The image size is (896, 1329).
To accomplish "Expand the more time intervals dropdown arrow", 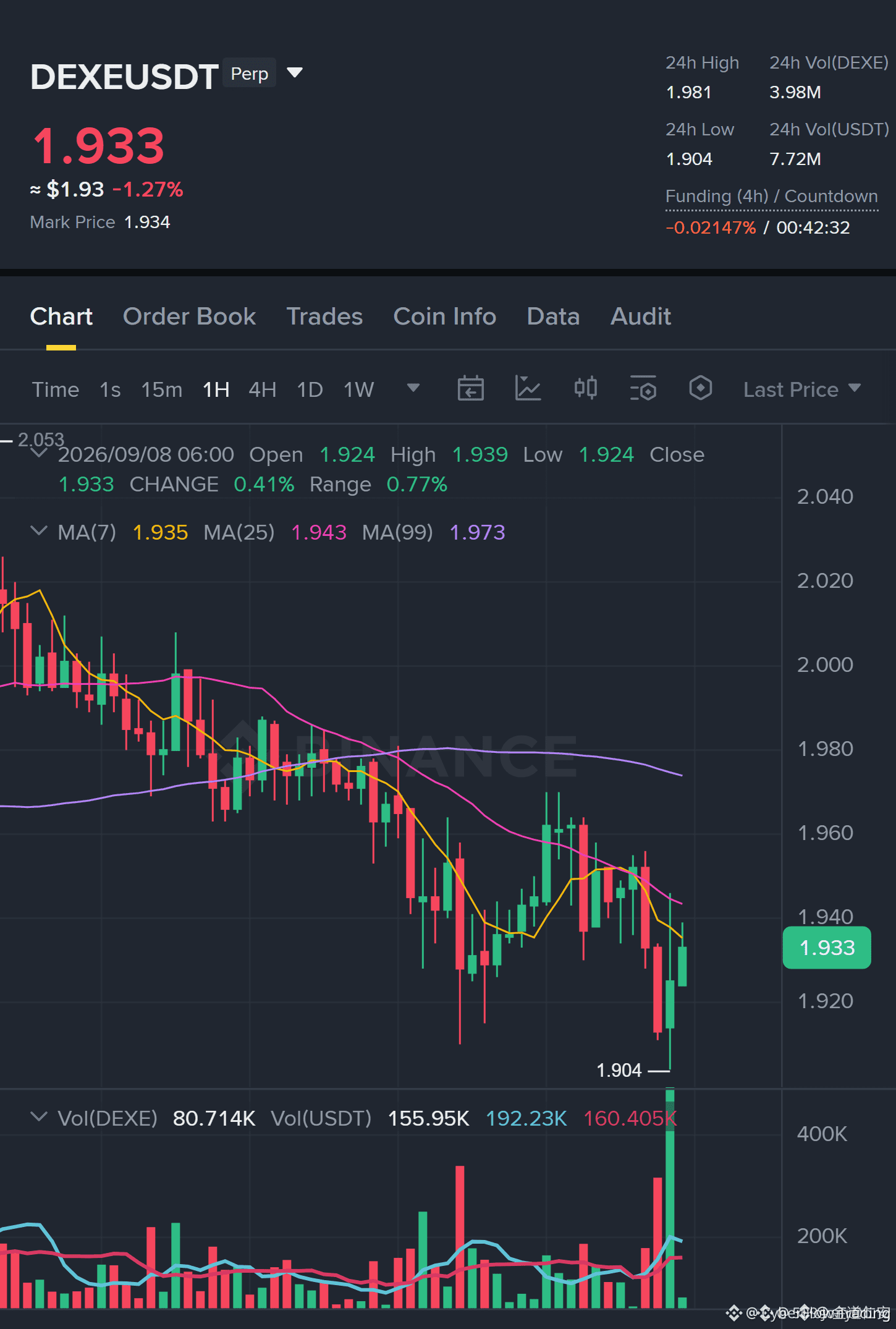I will 413,388.
